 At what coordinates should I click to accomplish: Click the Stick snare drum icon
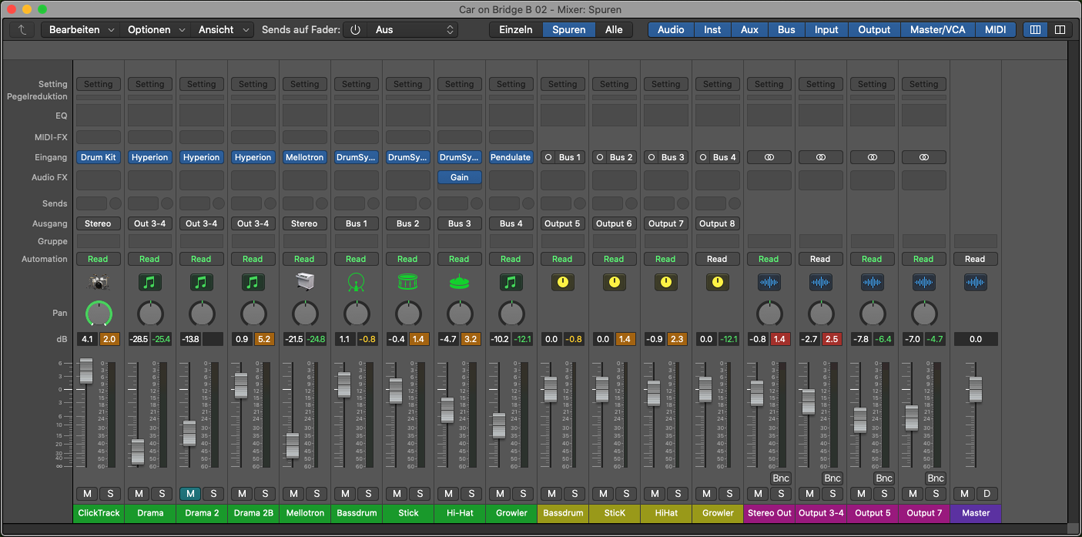[407, 283]
